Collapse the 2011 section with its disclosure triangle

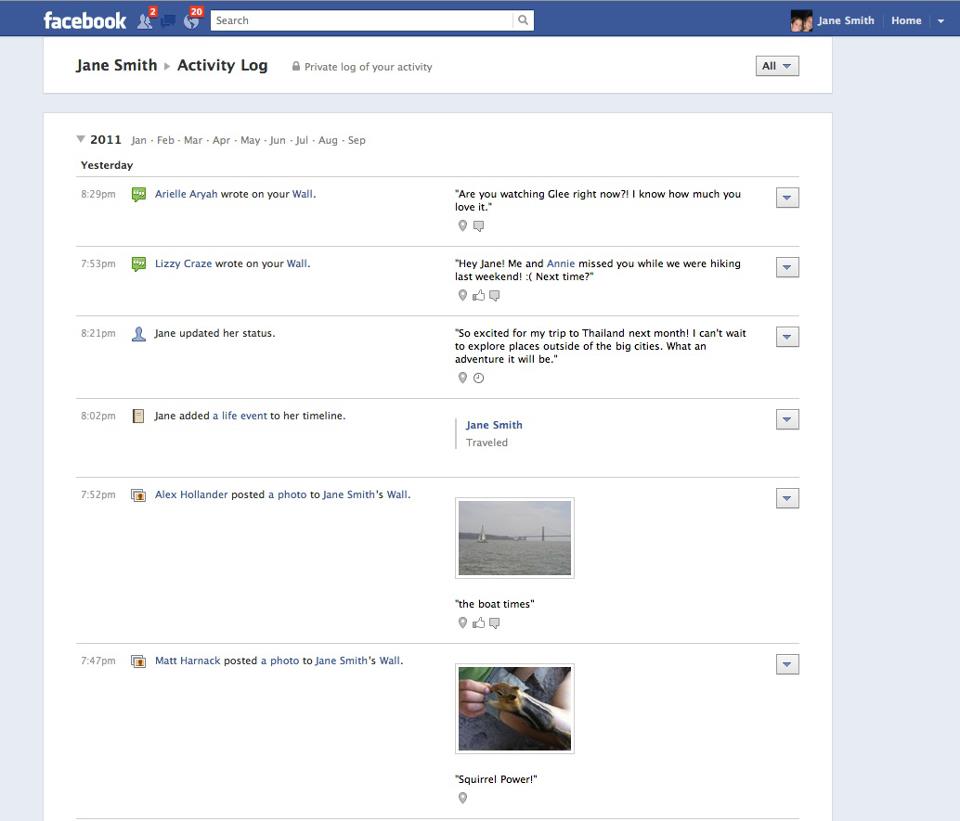tap(80, 139)
